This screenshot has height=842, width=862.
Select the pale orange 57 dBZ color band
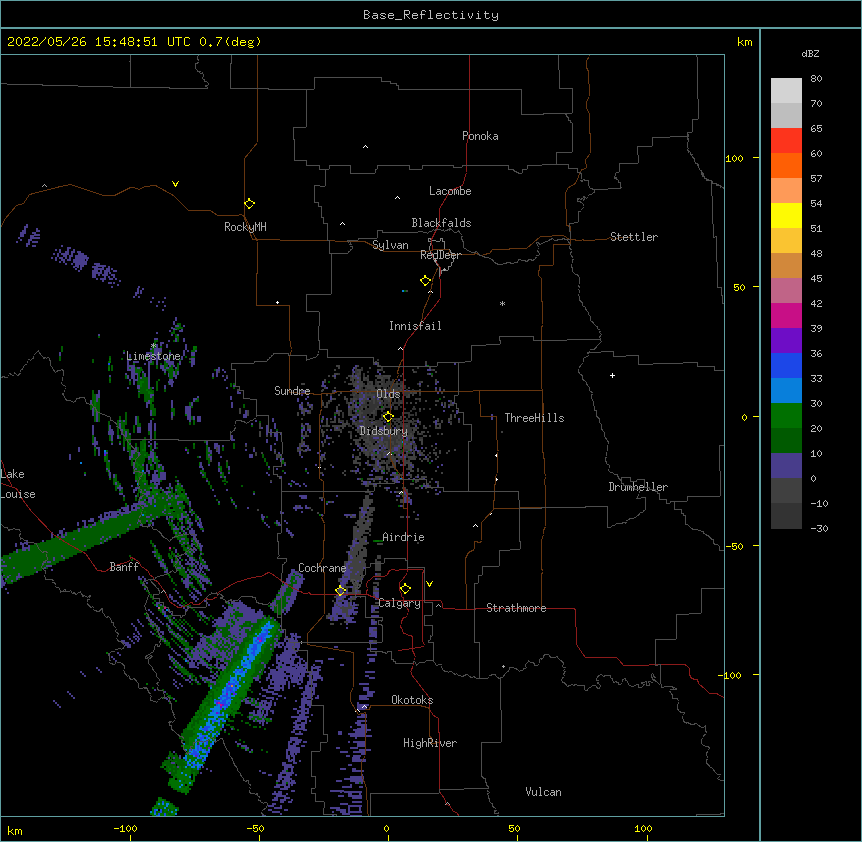(786, 191)
